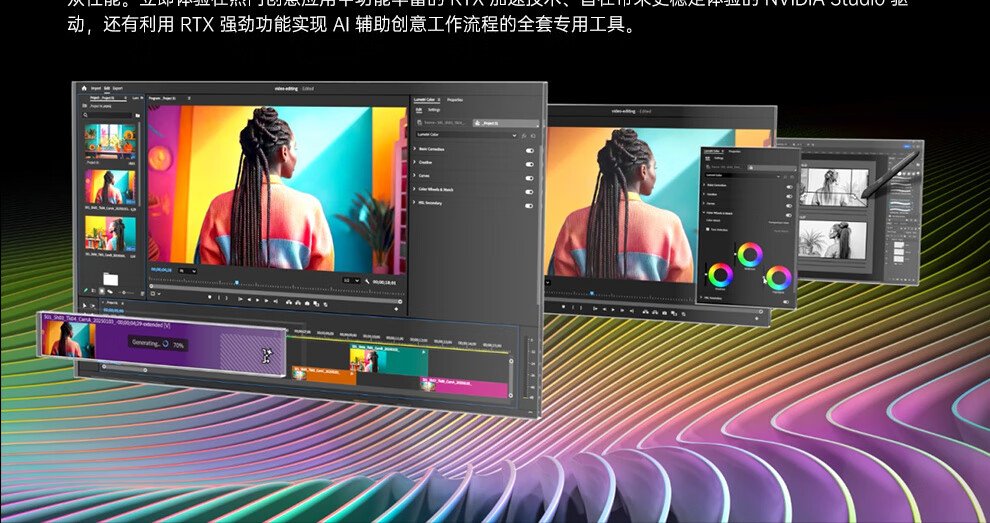The image size is (990, 523).
Task: Disable the Creative section toggle
Action: [529, 163]
